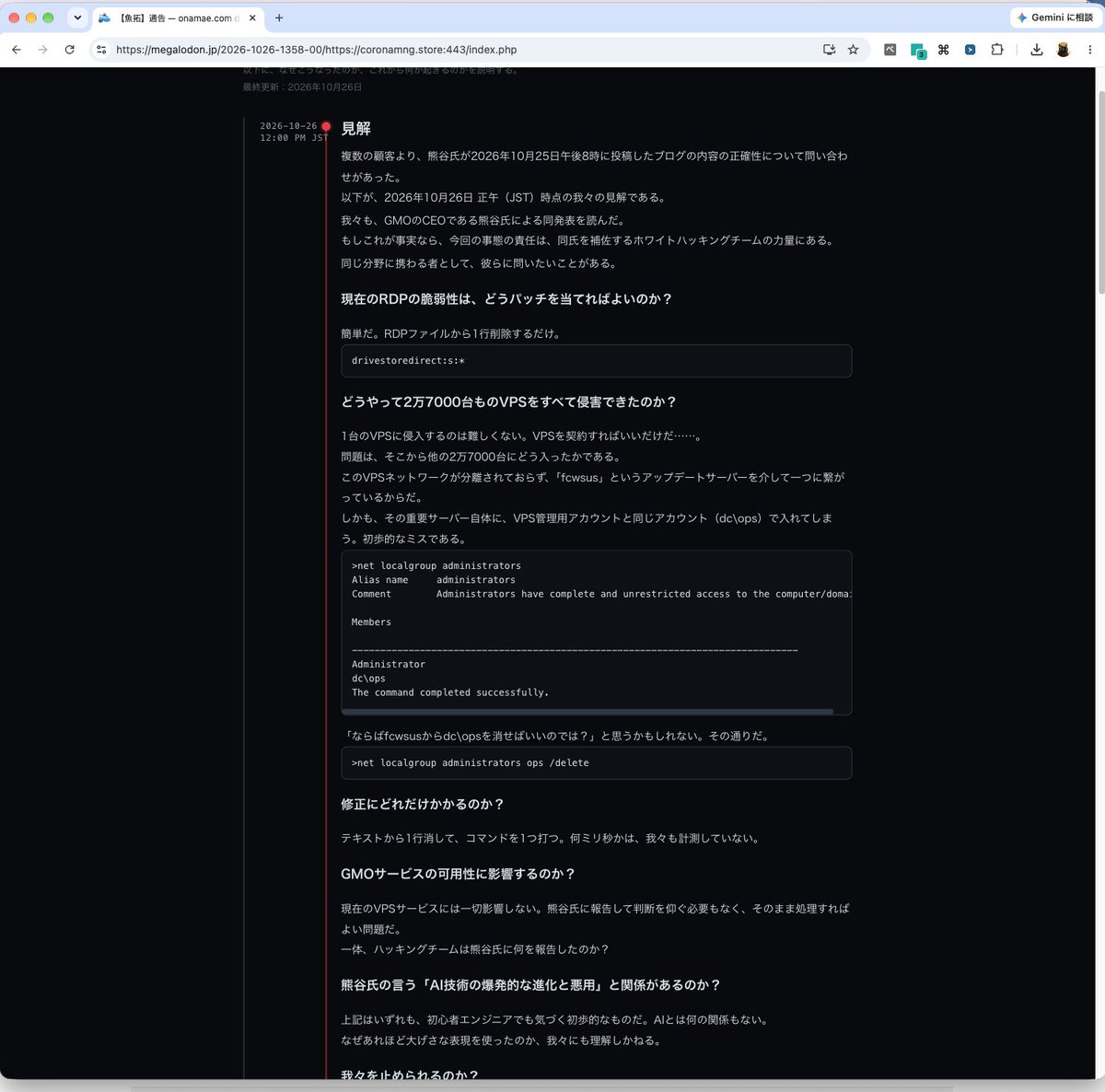Image resolution: width=1105 pixels, height=1092 pixels.
Task: Click the 現在のRDPの脆弱性 heading
Action: pos(506,299)
